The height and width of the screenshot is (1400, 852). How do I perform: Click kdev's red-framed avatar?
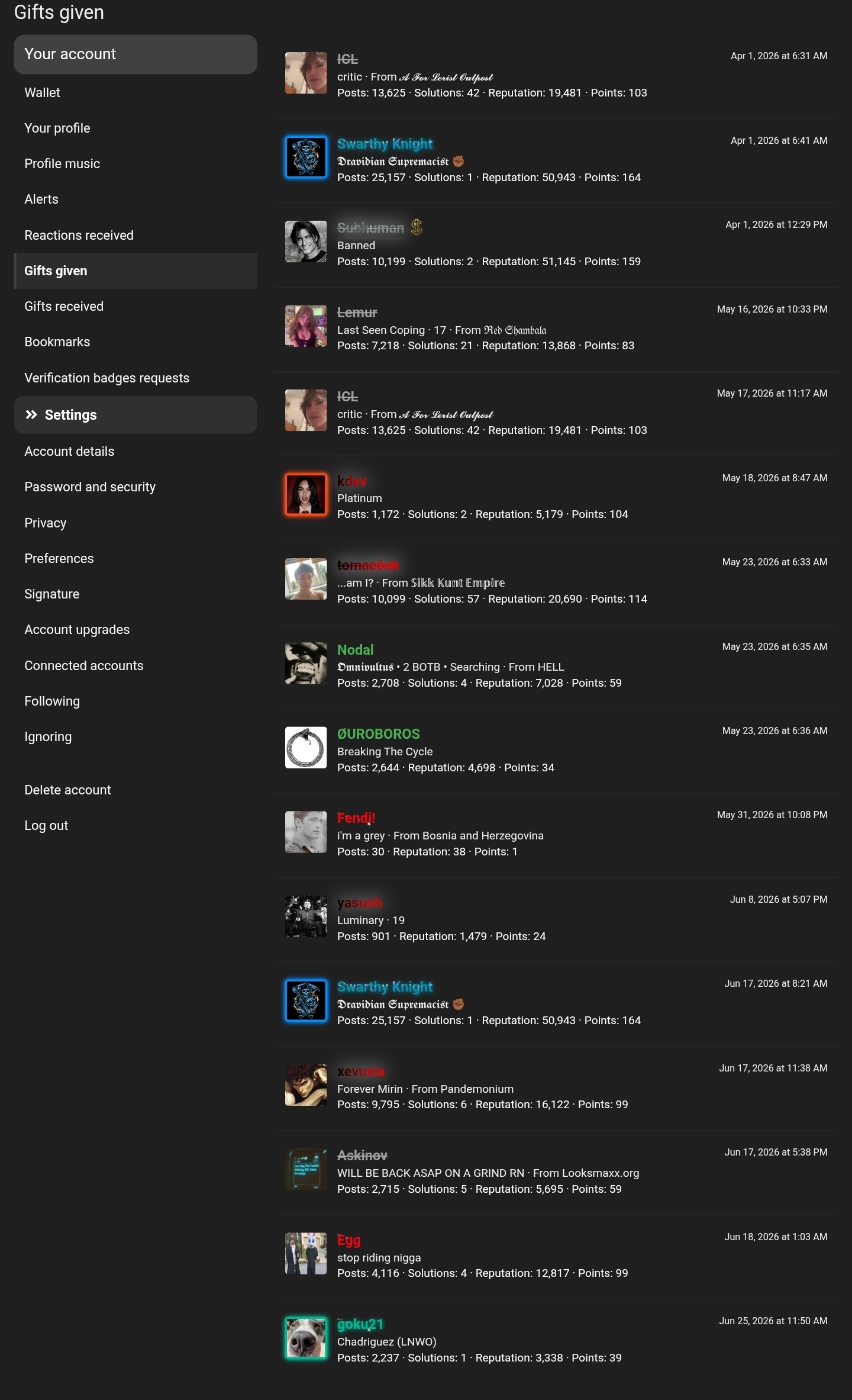coord(306,494)
